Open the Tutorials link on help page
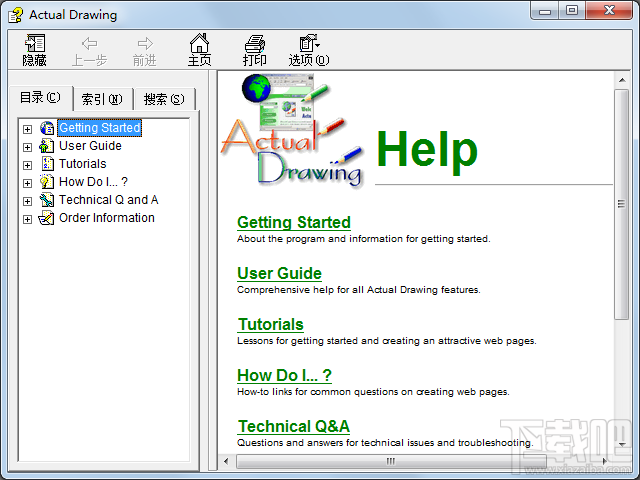This screenshot has width=640, height=480. 271,324
